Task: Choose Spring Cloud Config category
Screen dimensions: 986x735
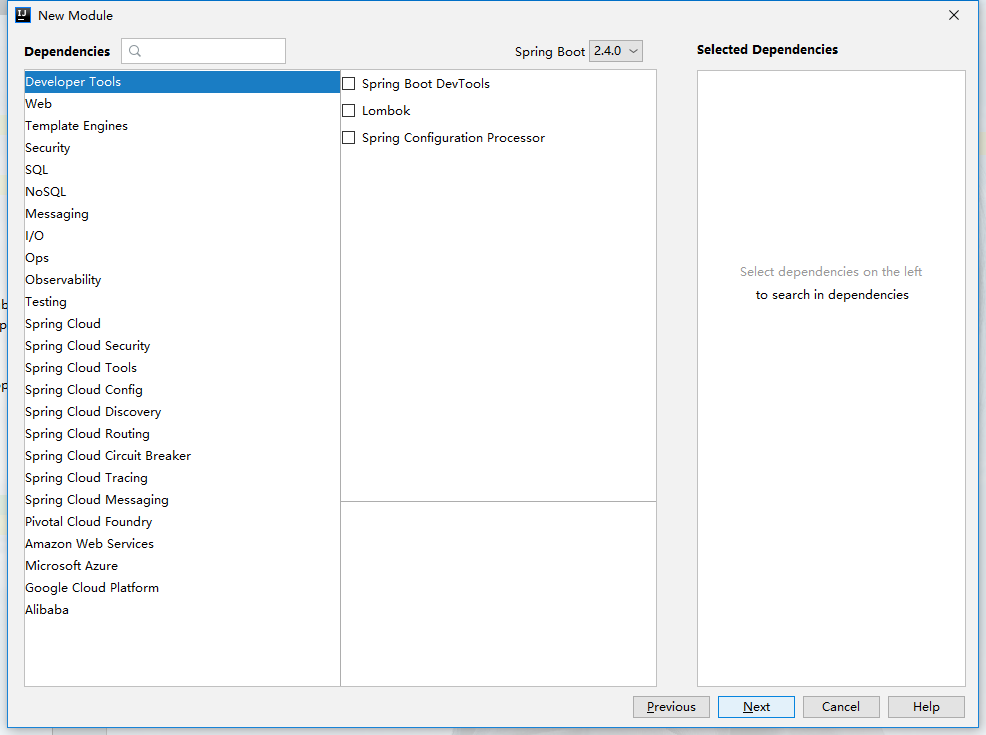Action: pos(182,390)
